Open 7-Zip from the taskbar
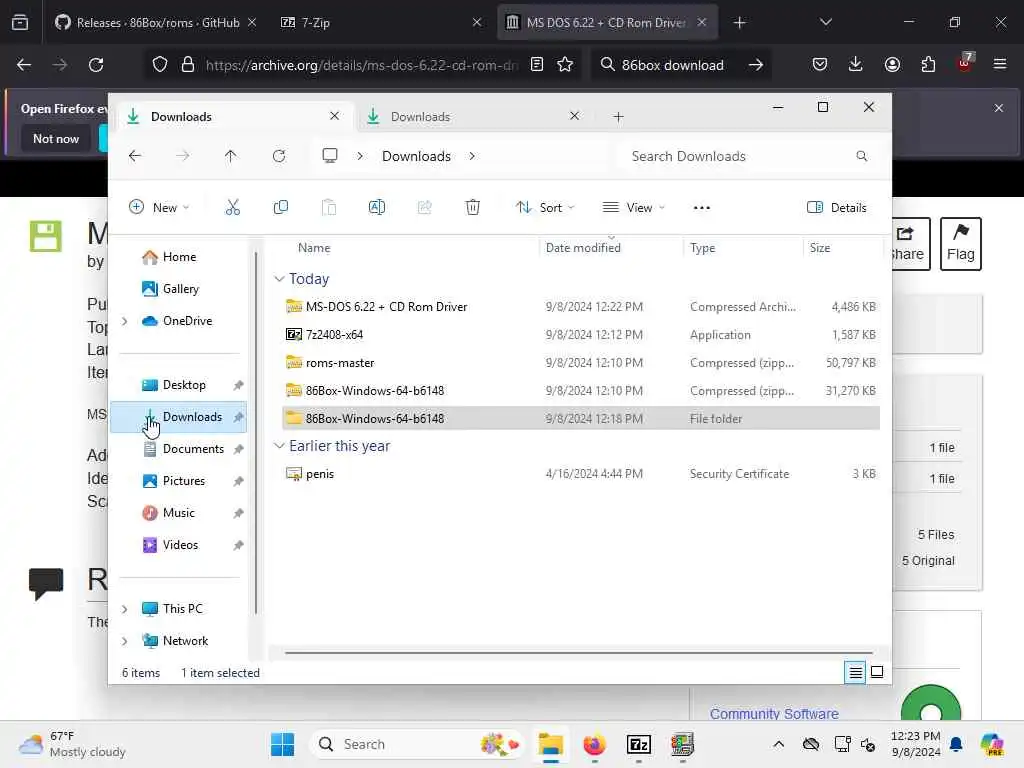1024x768 pixels. 639,744
